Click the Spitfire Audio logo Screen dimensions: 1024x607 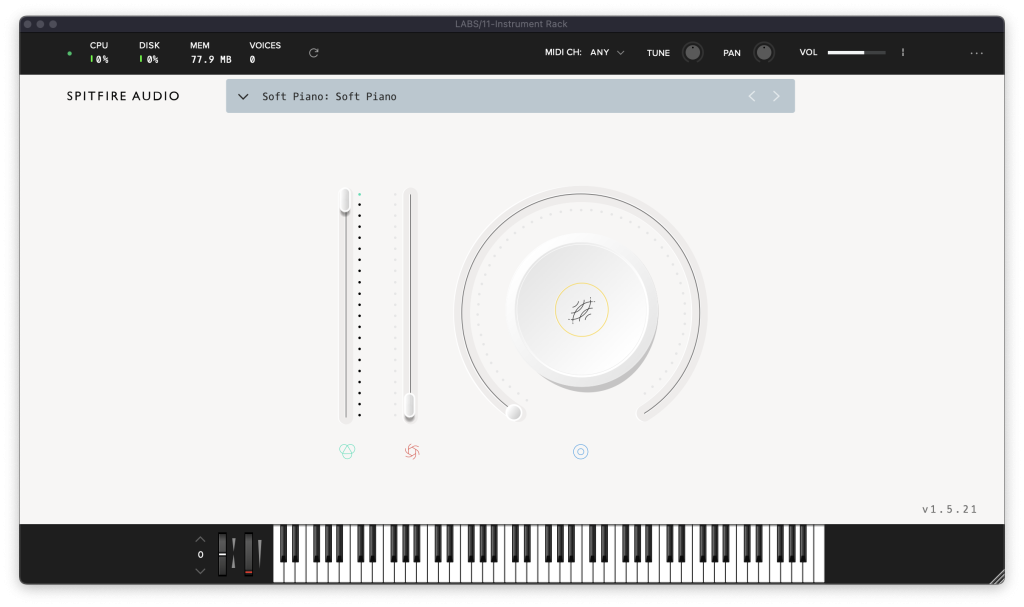[123, 96]
